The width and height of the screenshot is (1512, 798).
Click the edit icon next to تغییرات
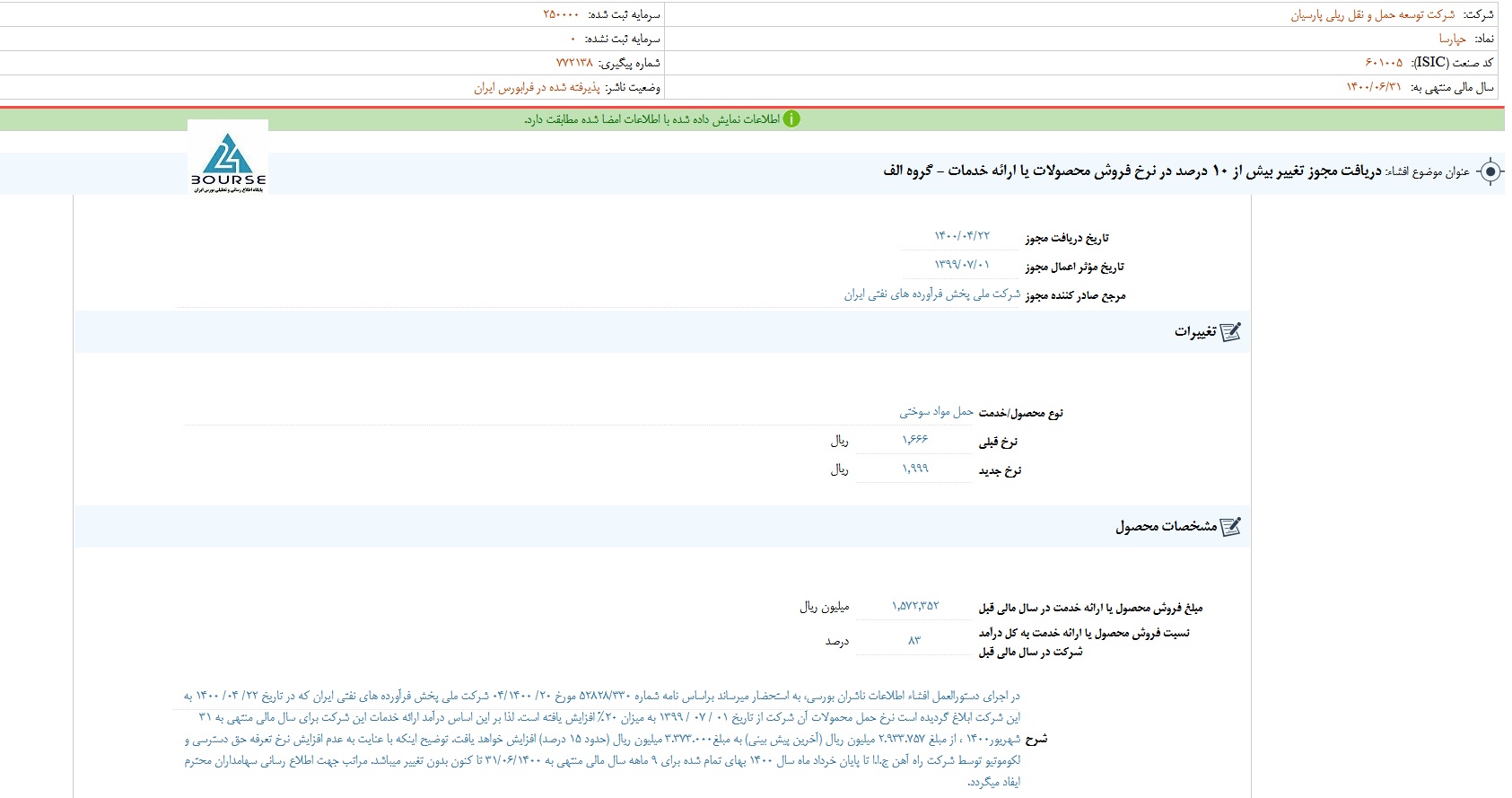click(x=1230, y=332)
